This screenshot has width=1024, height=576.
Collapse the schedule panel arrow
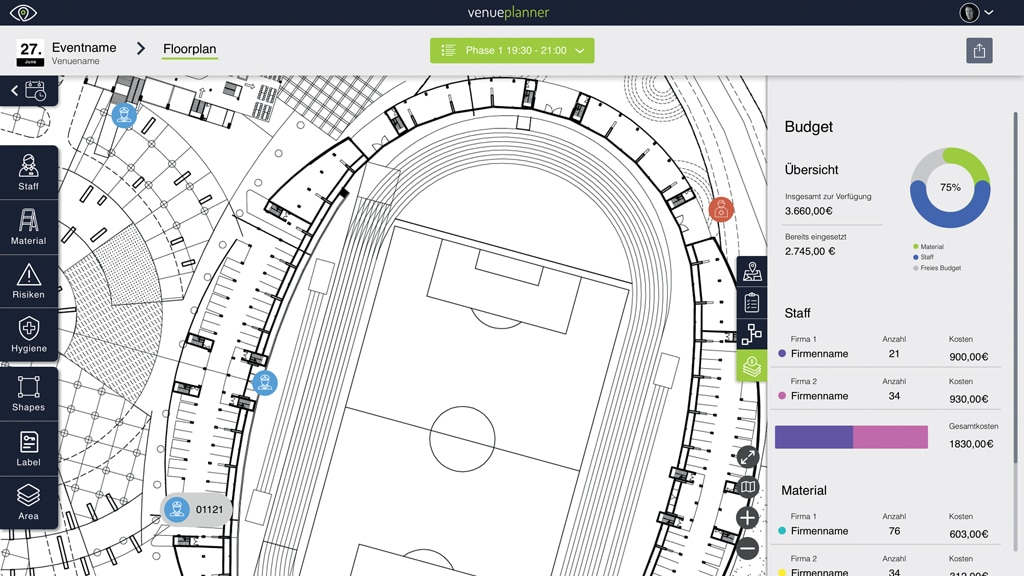point(15,91)
